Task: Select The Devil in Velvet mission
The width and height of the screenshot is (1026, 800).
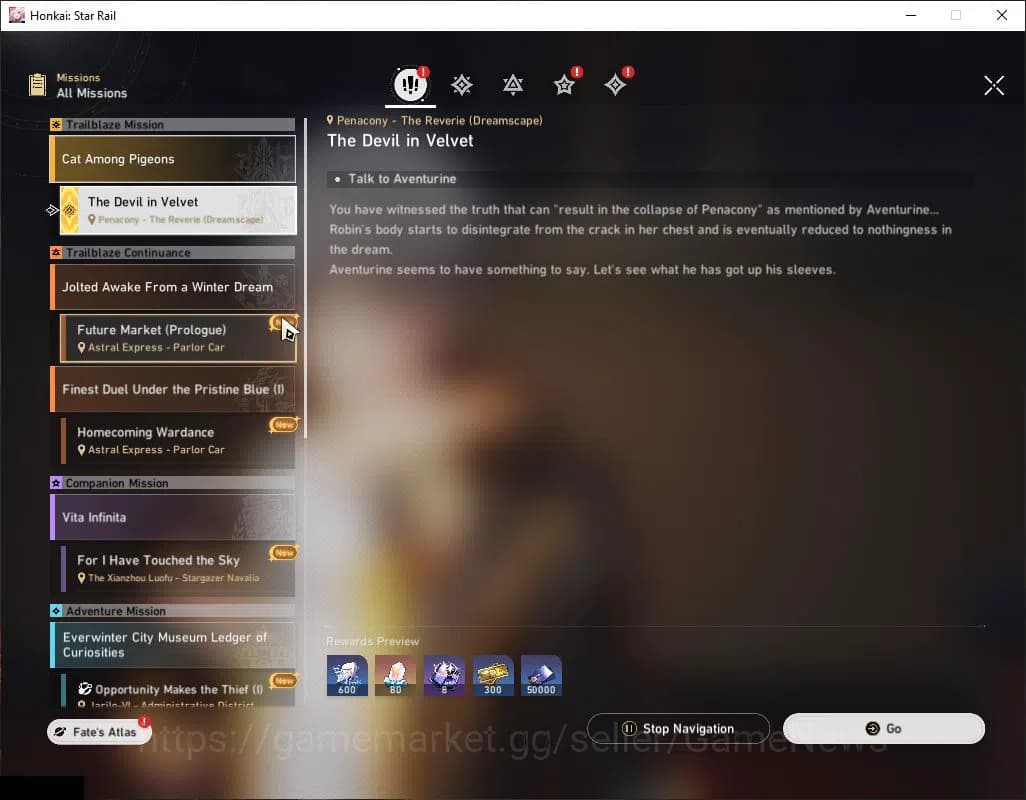Action: click(177, 210)
